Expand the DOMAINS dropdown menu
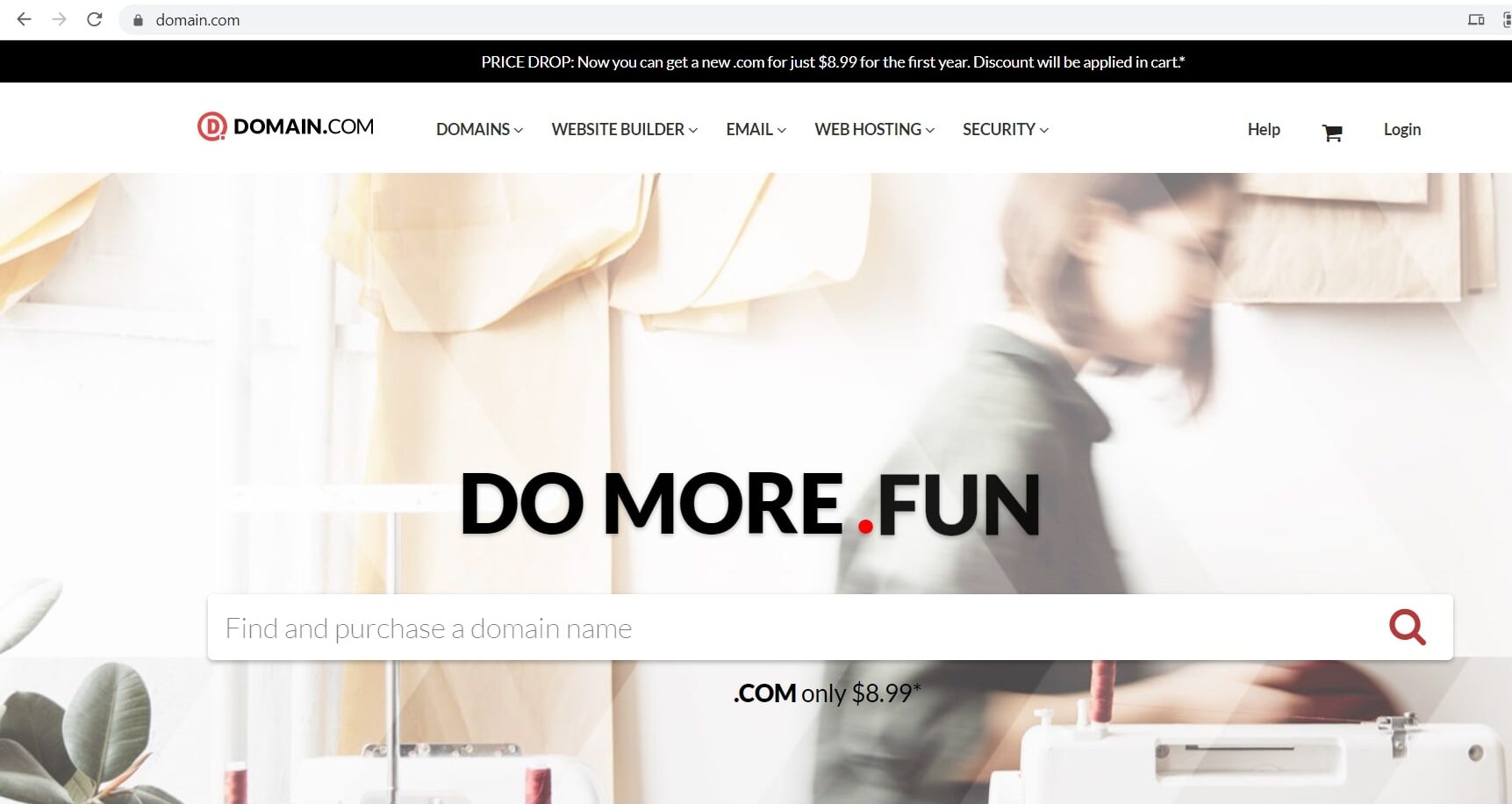Viewport: 1512px width, 804px height. coord(479,129)
